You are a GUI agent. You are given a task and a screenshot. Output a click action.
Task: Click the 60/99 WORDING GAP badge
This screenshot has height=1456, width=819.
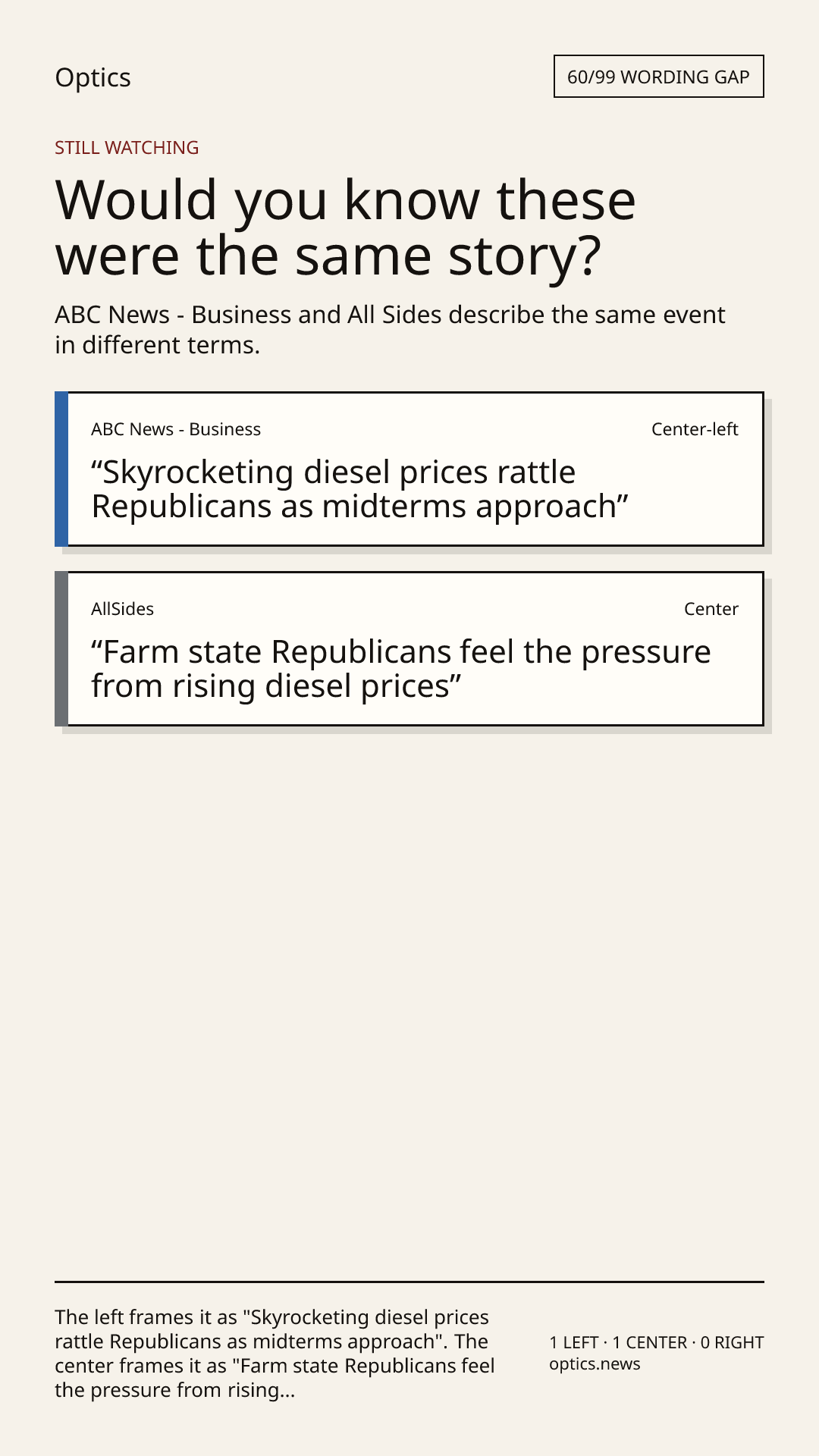point(658,77)
